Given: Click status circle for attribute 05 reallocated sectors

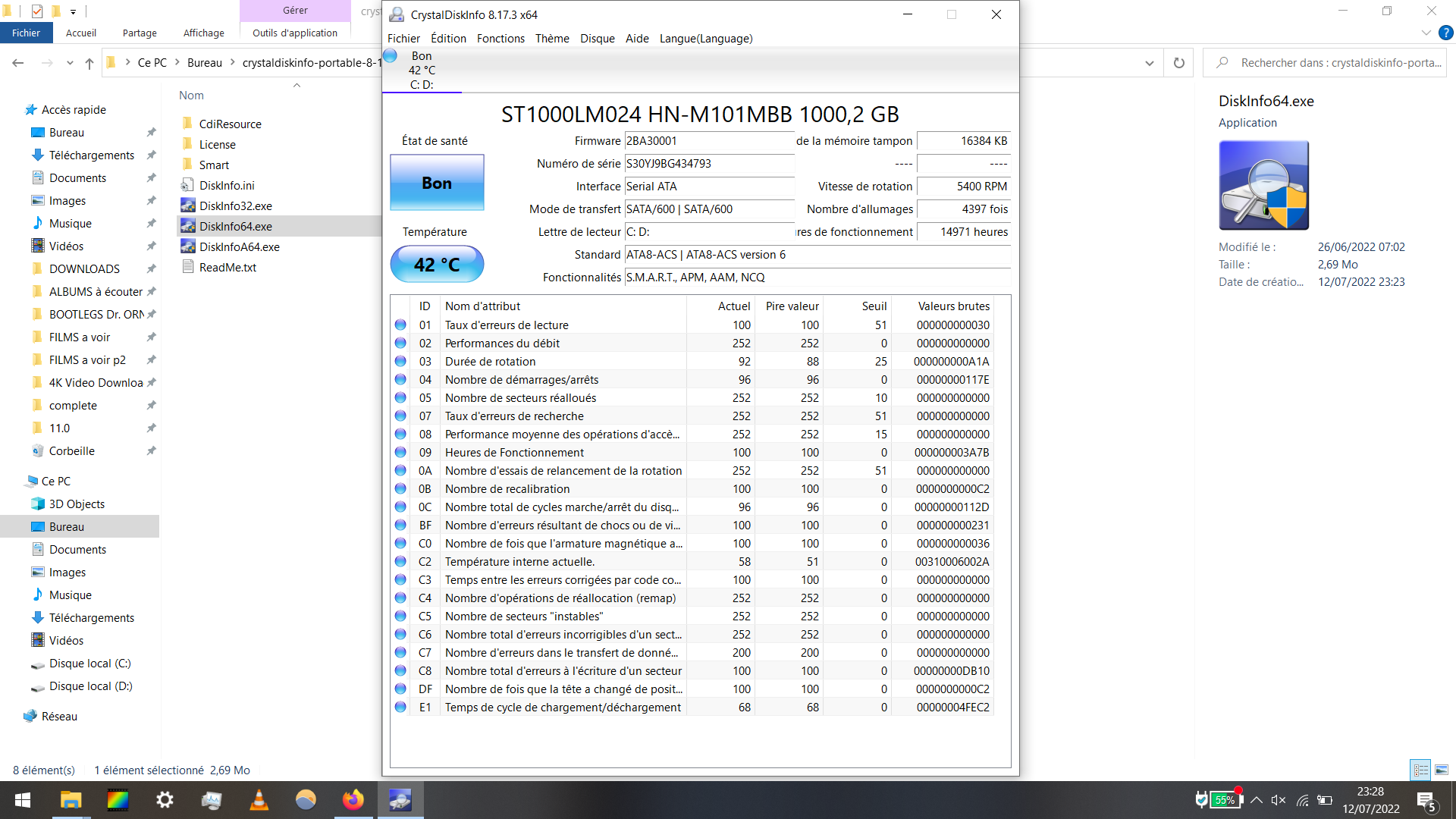Looking at the screenshot, I should [x=400, y=397].
